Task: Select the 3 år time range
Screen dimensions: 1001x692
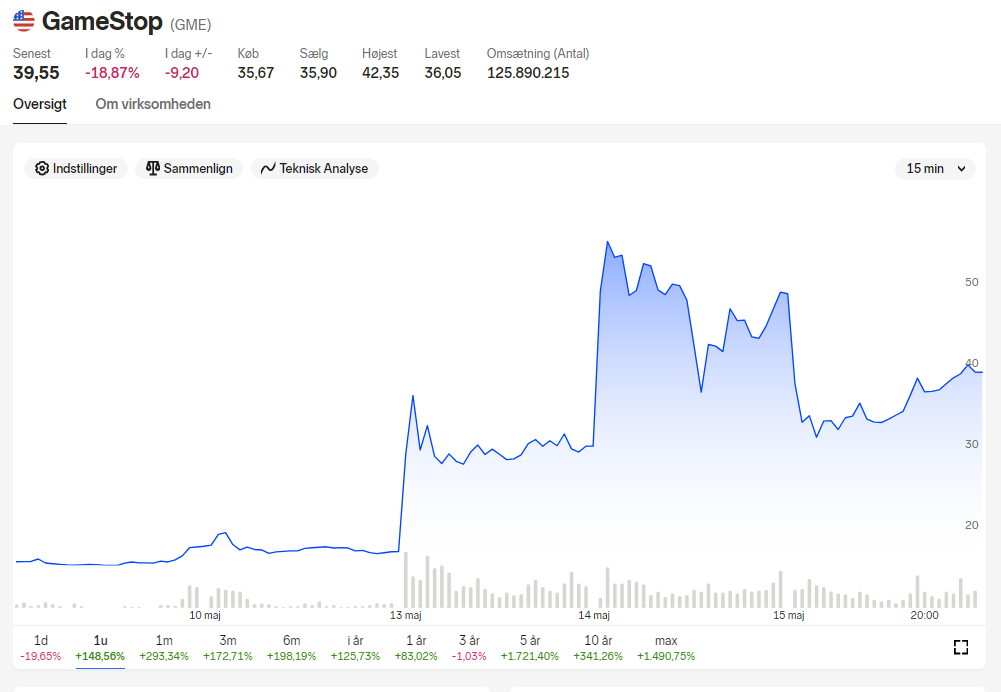Action: pos(469,647)
